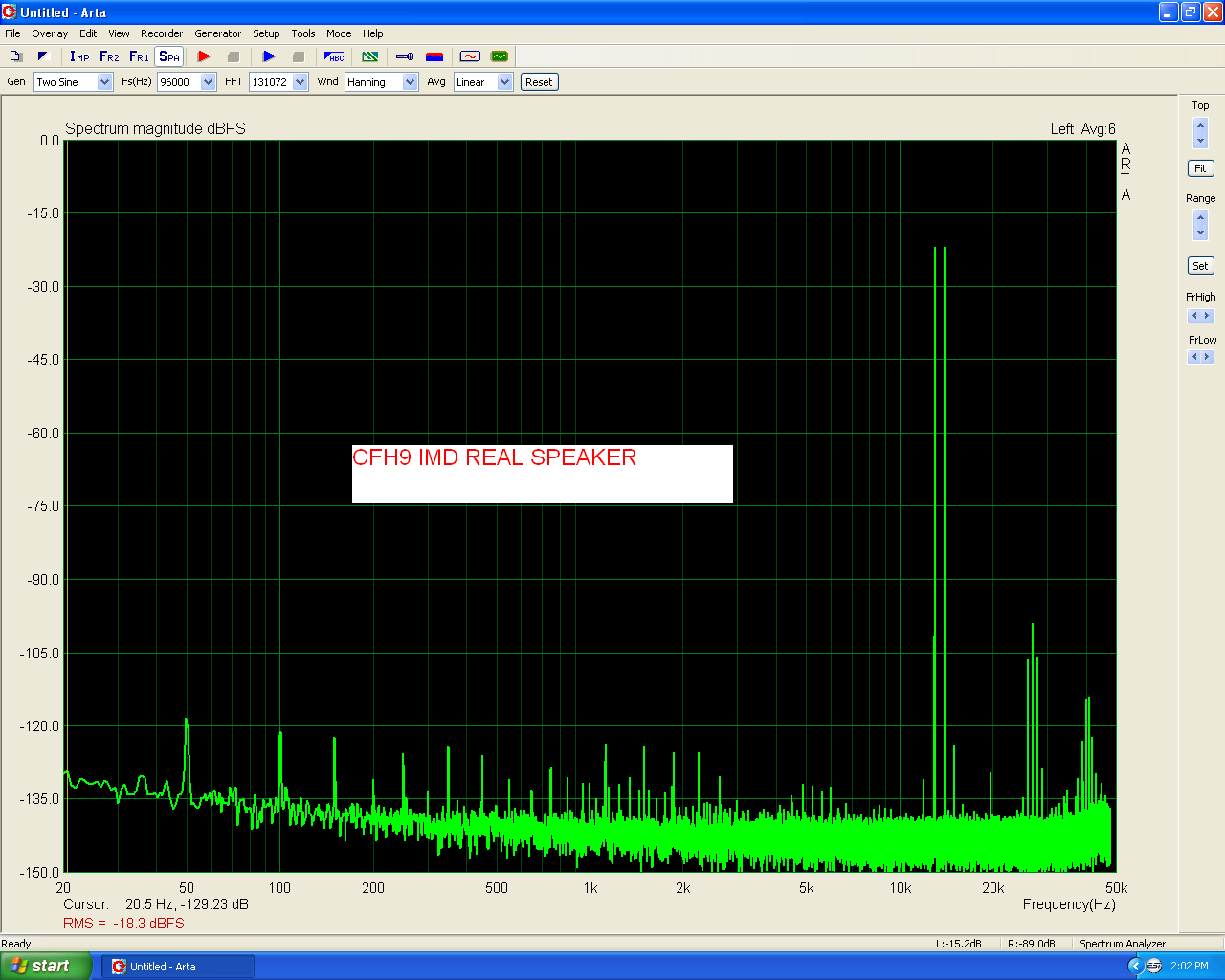Image resolution: width=1225 pixels, height=980 pixels.
Task: Click the RMS = -18.3 dBFS readout
Action: pyautogui.click(x=123, y=924)
